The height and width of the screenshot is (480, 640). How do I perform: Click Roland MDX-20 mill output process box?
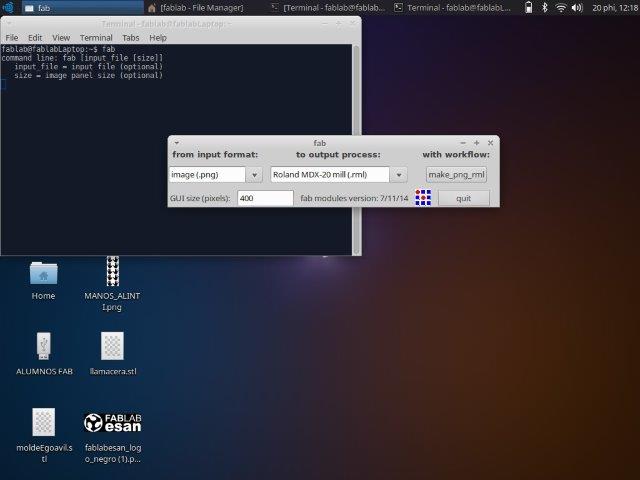click(x=330, y=175)
